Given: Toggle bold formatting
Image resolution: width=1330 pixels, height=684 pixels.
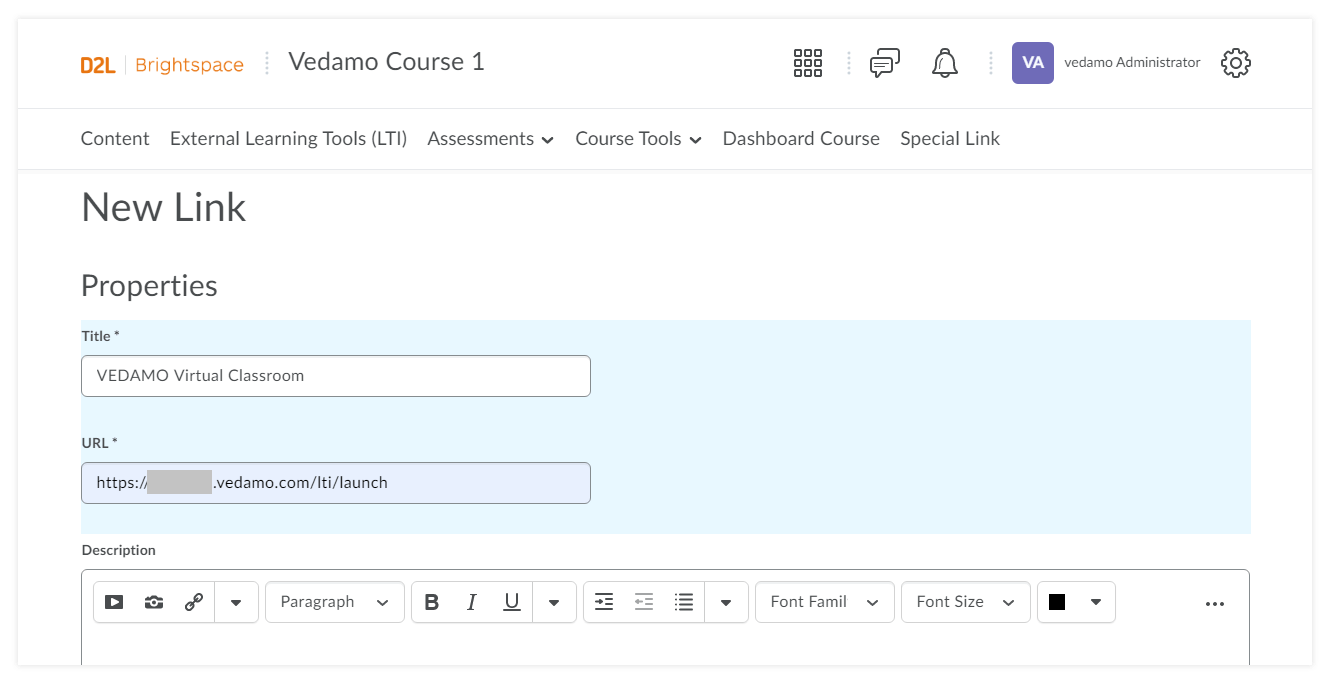Looking at the screenshot, I should [x=432, y=602].
